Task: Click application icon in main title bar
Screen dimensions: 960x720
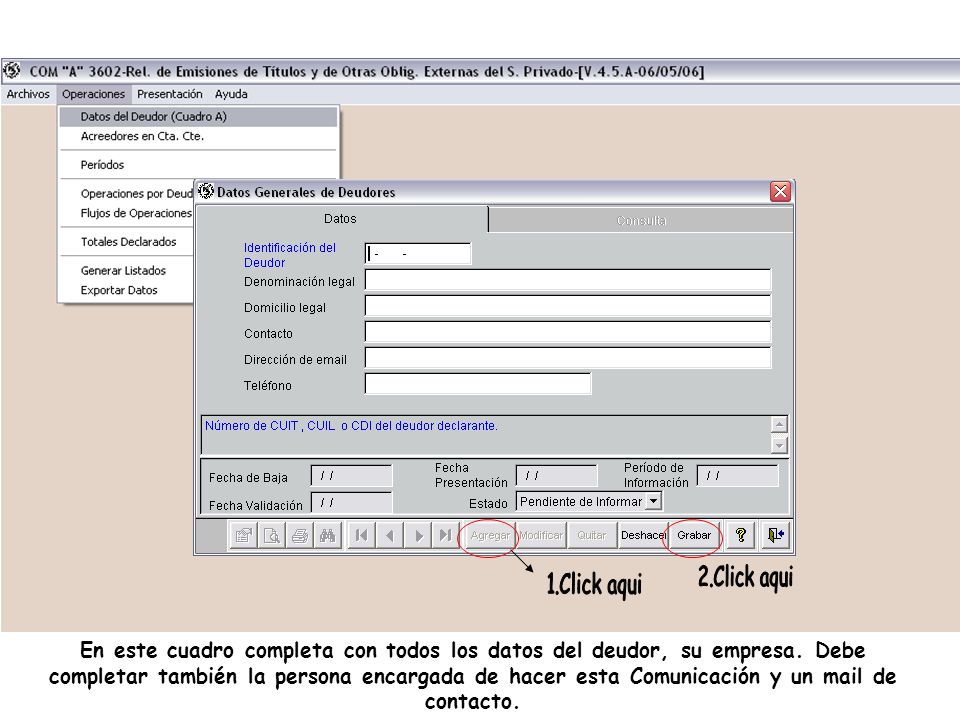Action: click(12, 71)
